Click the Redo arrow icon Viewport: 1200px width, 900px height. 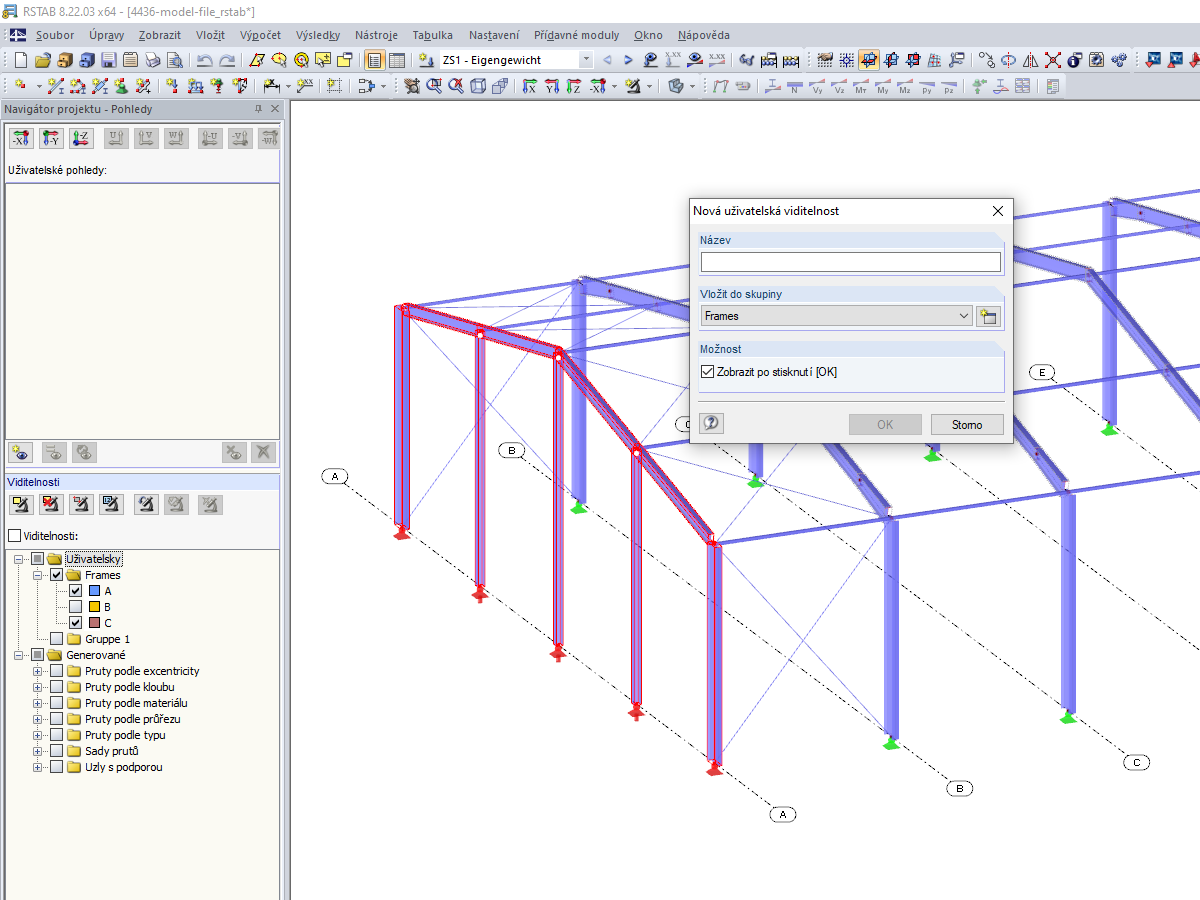(227, 60)
